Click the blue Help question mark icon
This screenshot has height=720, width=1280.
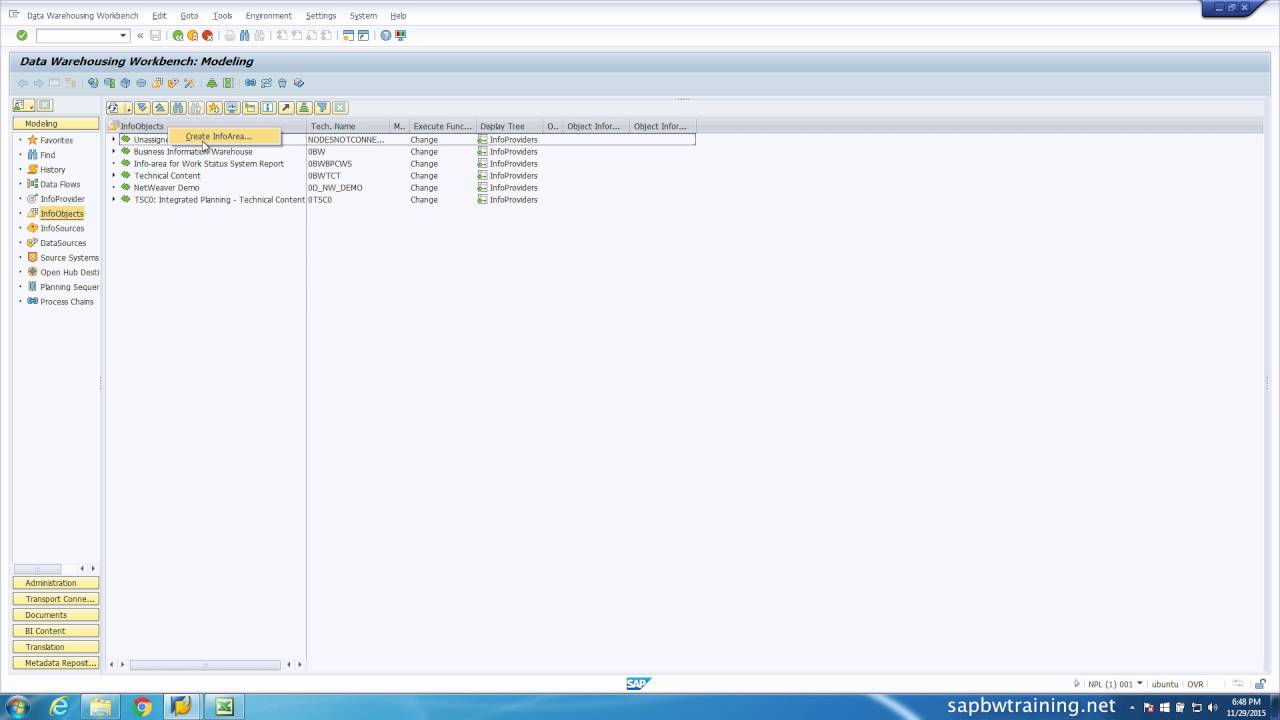pos(386,35)
